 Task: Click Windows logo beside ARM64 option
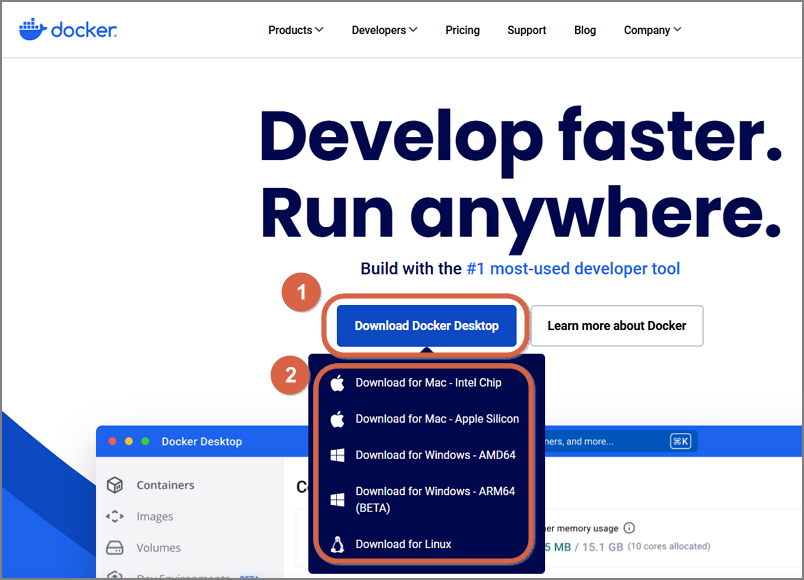(337, 499)
